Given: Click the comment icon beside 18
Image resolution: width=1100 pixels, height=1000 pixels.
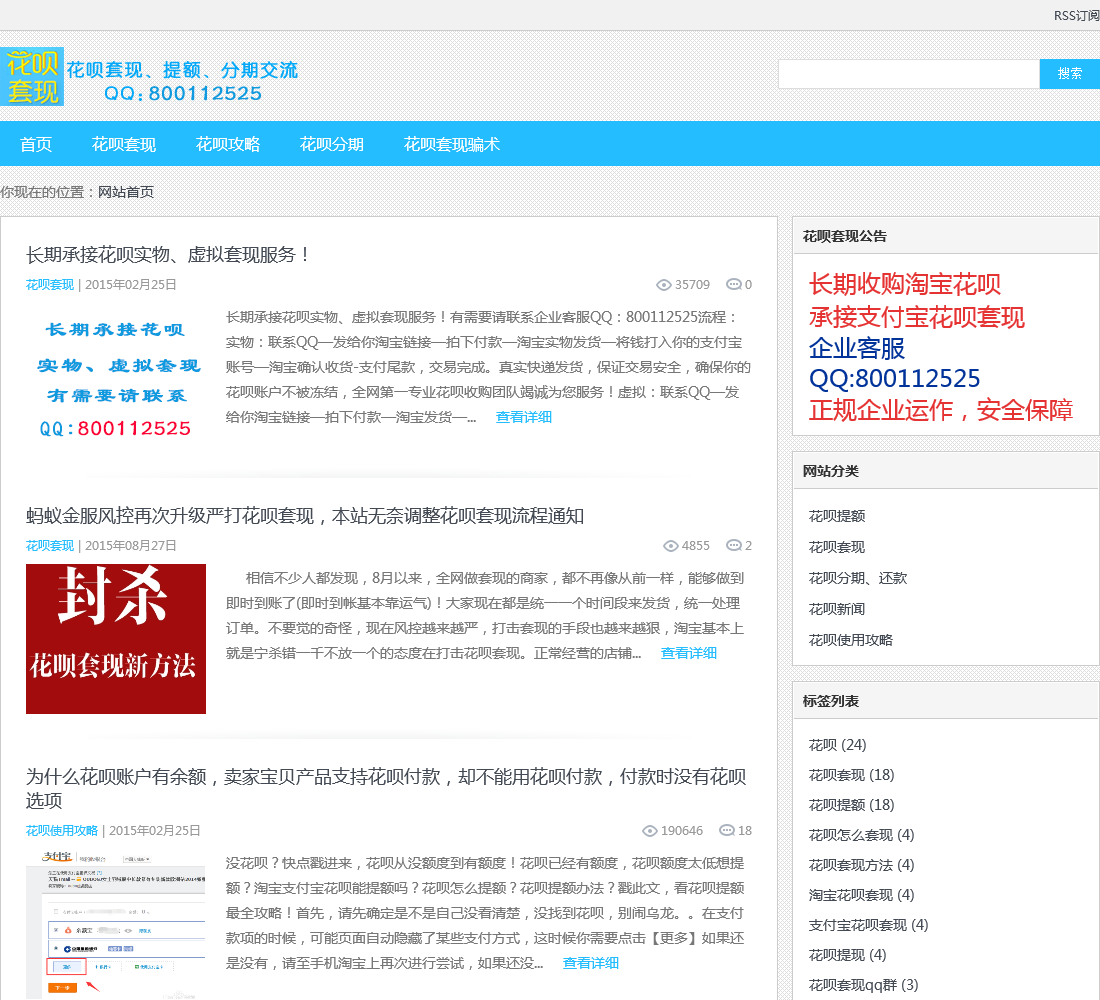Looking at the screenshot, I should coord(727,830).
